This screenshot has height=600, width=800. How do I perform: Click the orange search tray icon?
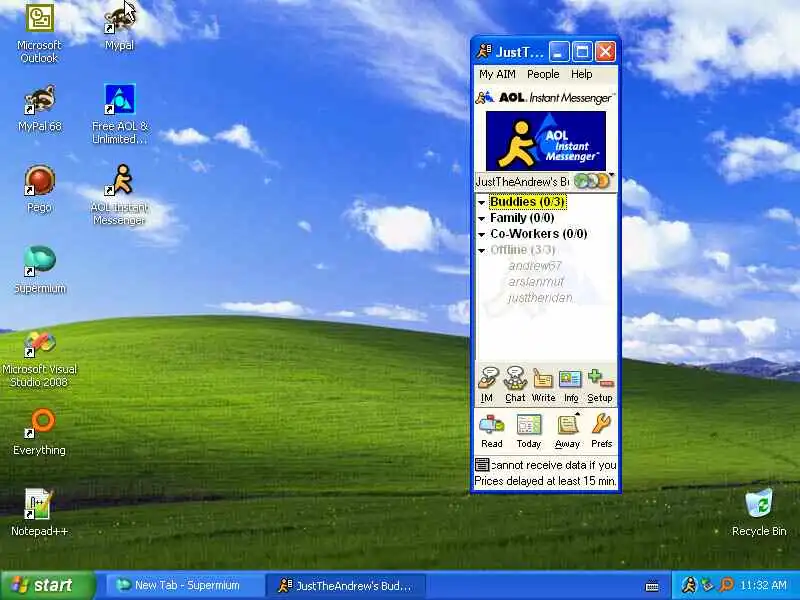pos(727,585)
